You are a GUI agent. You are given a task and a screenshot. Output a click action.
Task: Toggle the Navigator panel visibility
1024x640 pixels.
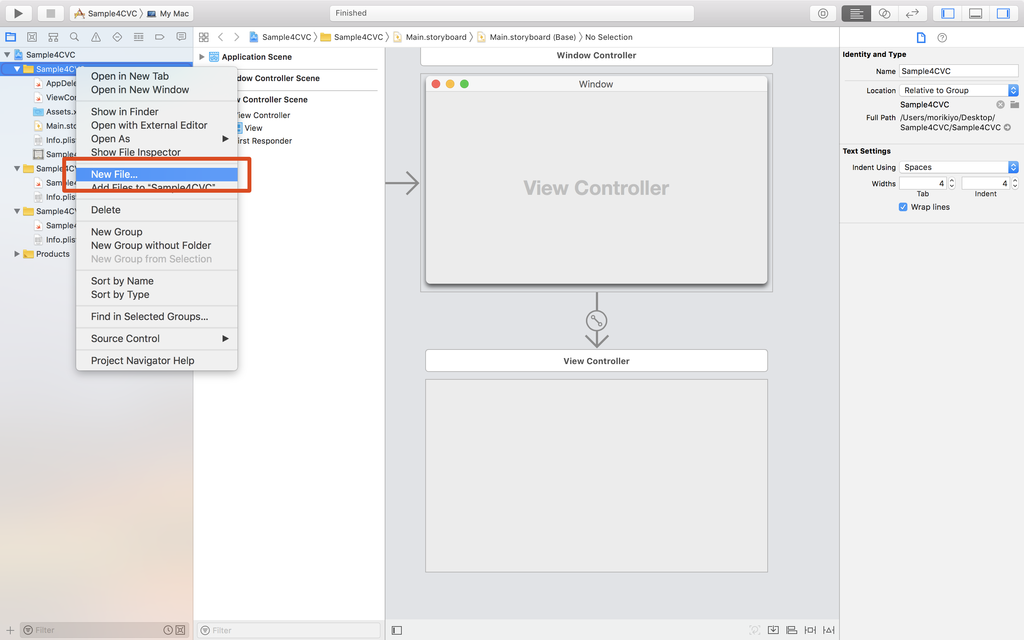(x=948, y=13)
